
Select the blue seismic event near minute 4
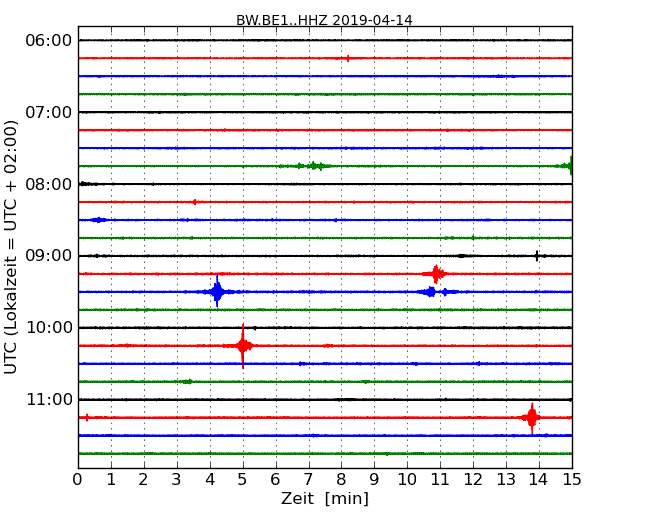pos(217,292)
